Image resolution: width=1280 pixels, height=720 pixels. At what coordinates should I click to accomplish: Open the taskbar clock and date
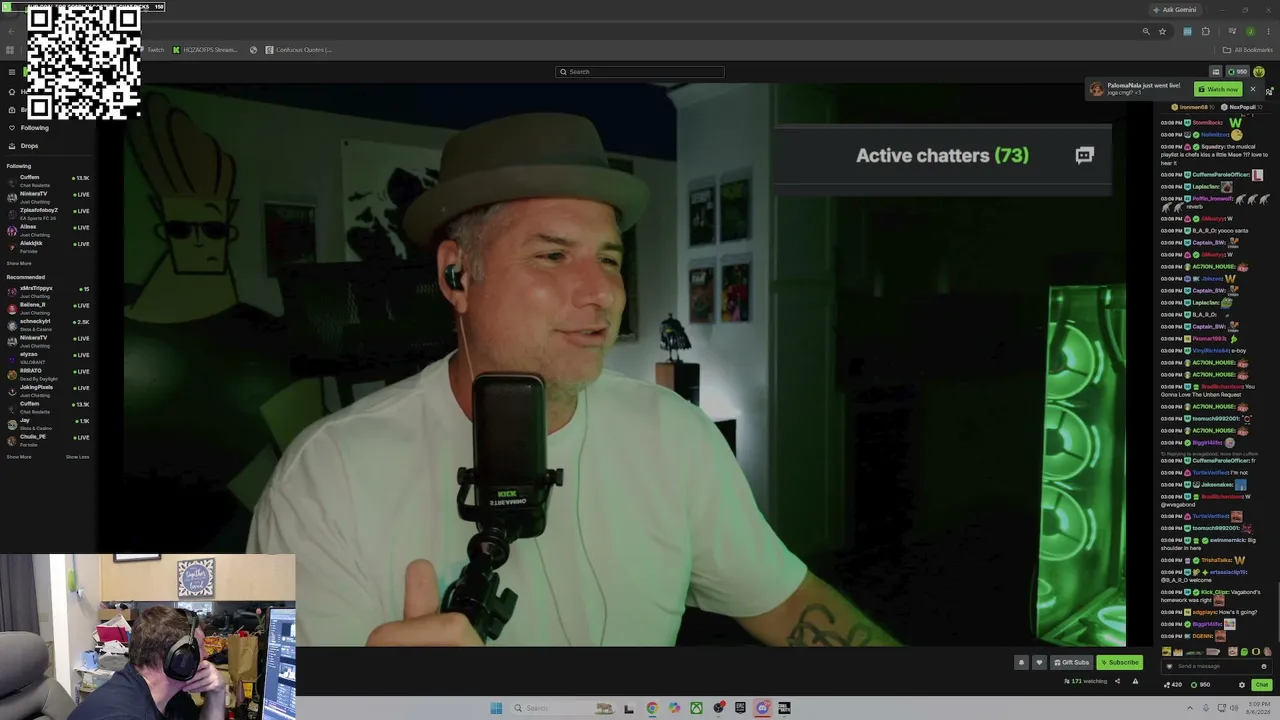[x=1258, y=708]
